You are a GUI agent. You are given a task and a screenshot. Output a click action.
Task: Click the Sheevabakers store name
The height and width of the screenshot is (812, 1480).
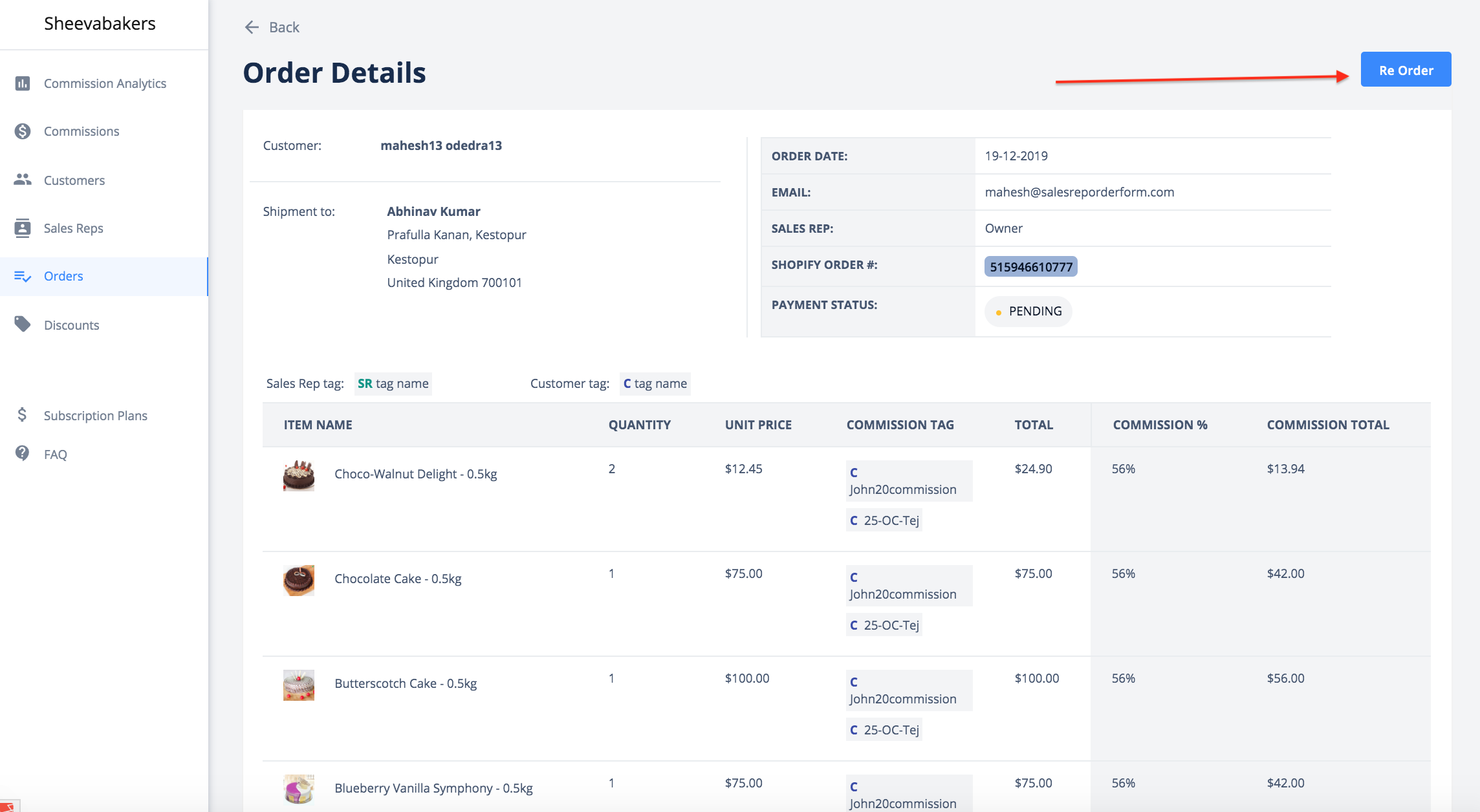[x=100, y=24]
